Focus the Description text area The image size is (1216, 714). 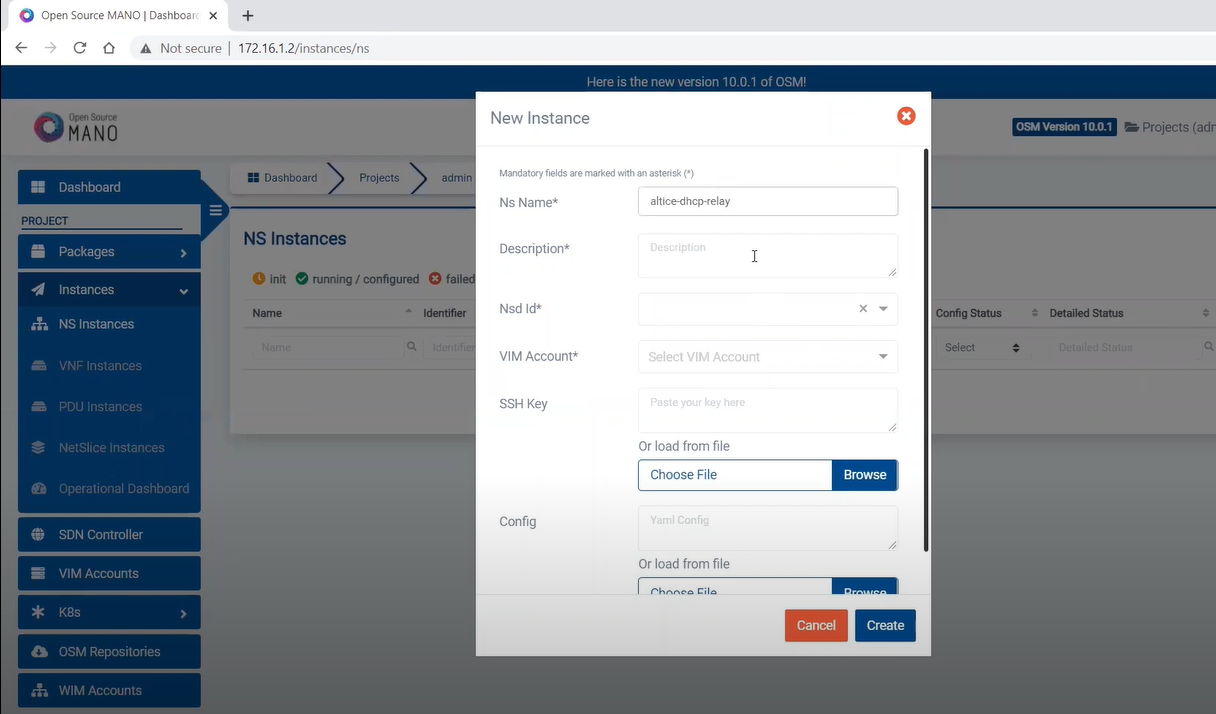[768, 256]
